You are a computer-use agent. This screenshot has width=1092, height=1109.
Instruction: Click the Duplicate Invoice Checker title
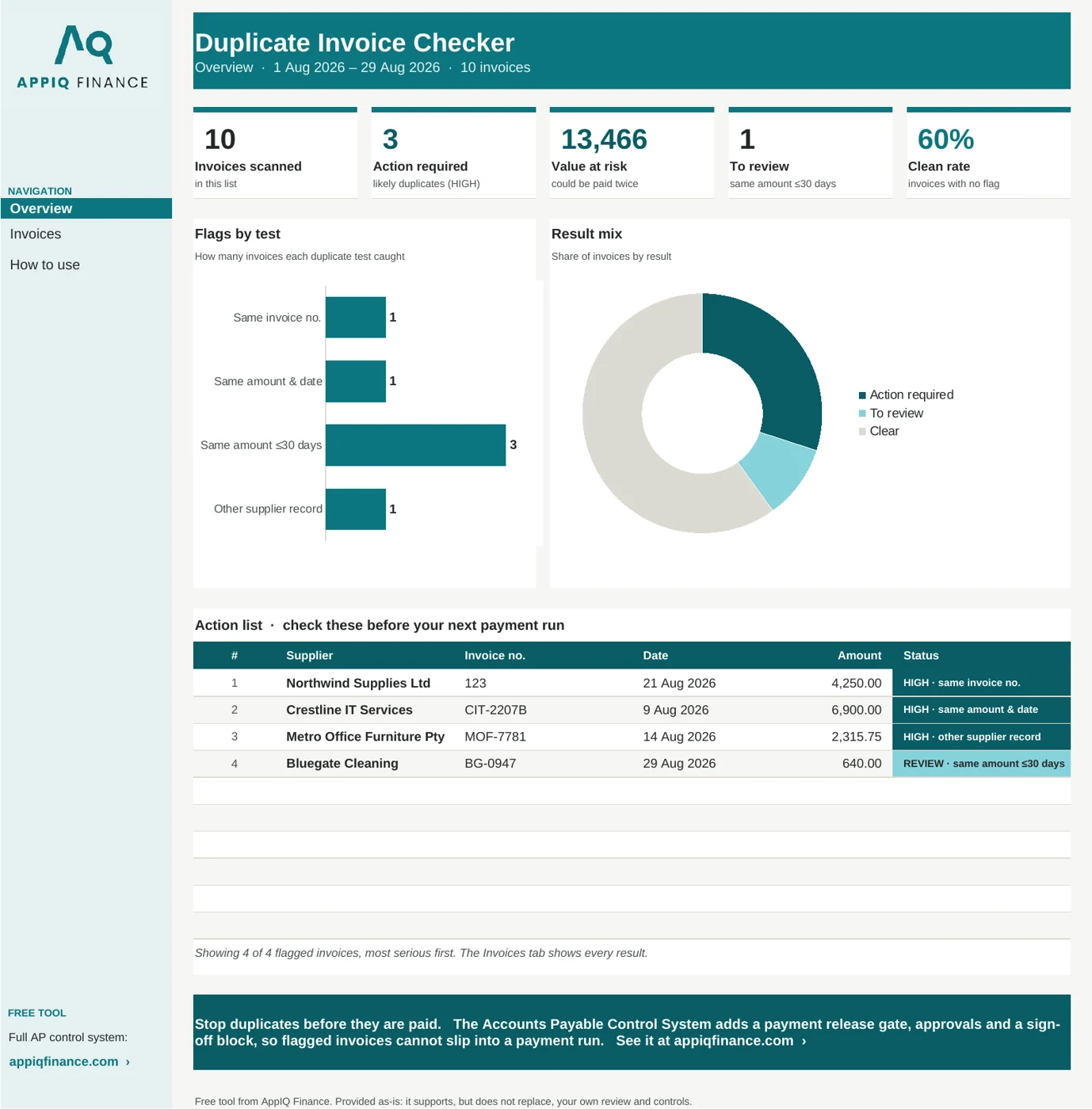click(355, 43)
